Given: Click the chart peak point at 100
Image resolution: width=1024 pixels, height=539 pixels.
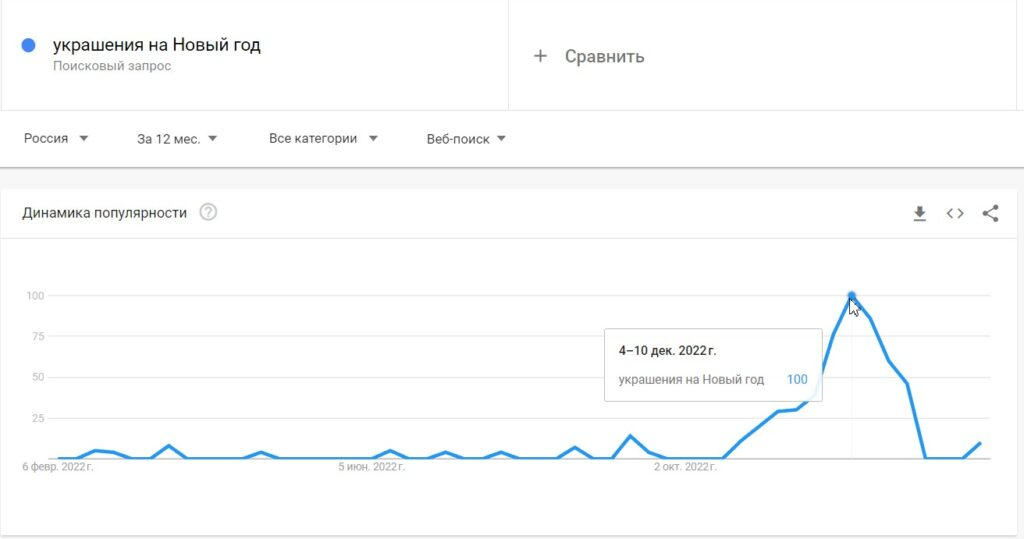Looking at the screenshot, I should click(x=851, y=295).
